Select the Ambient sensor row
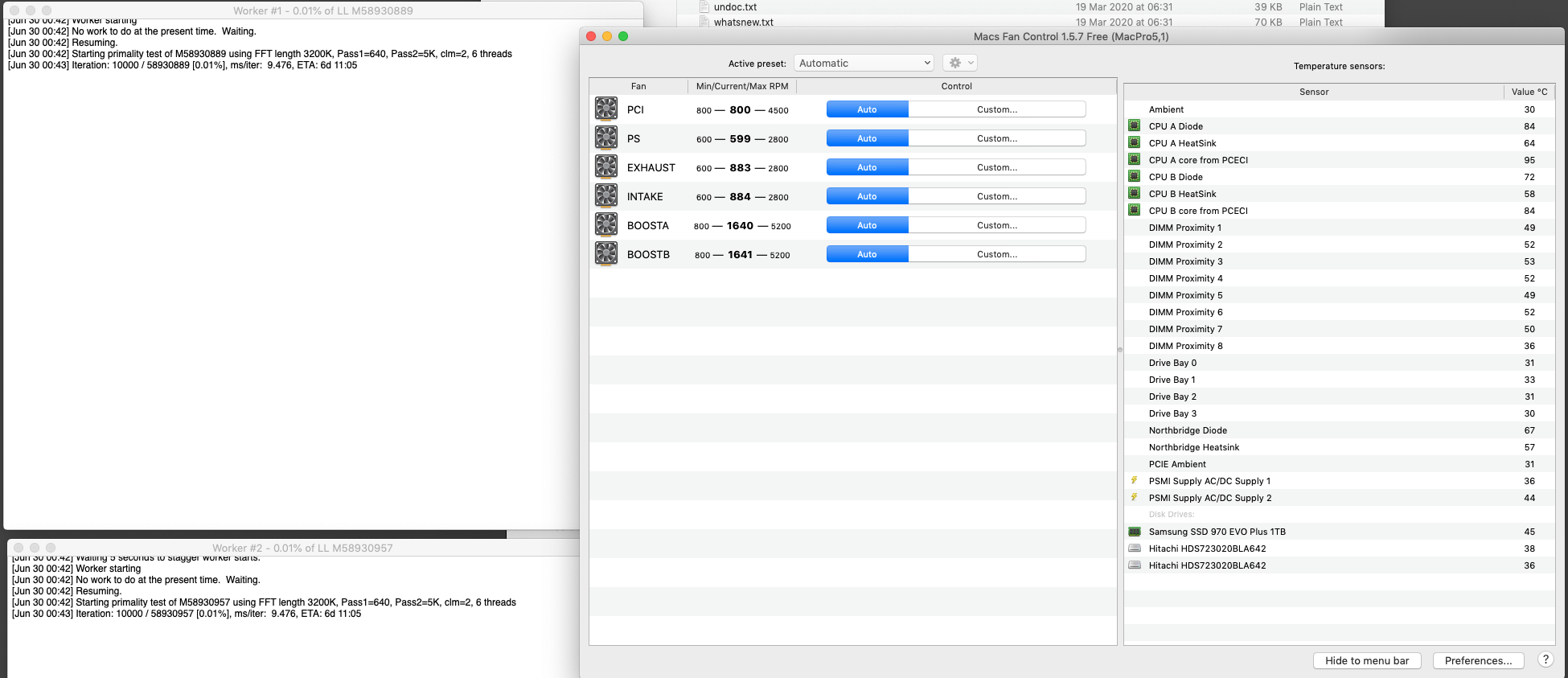Viewport: 1568px width, 678px height. tap(1340, 109)
